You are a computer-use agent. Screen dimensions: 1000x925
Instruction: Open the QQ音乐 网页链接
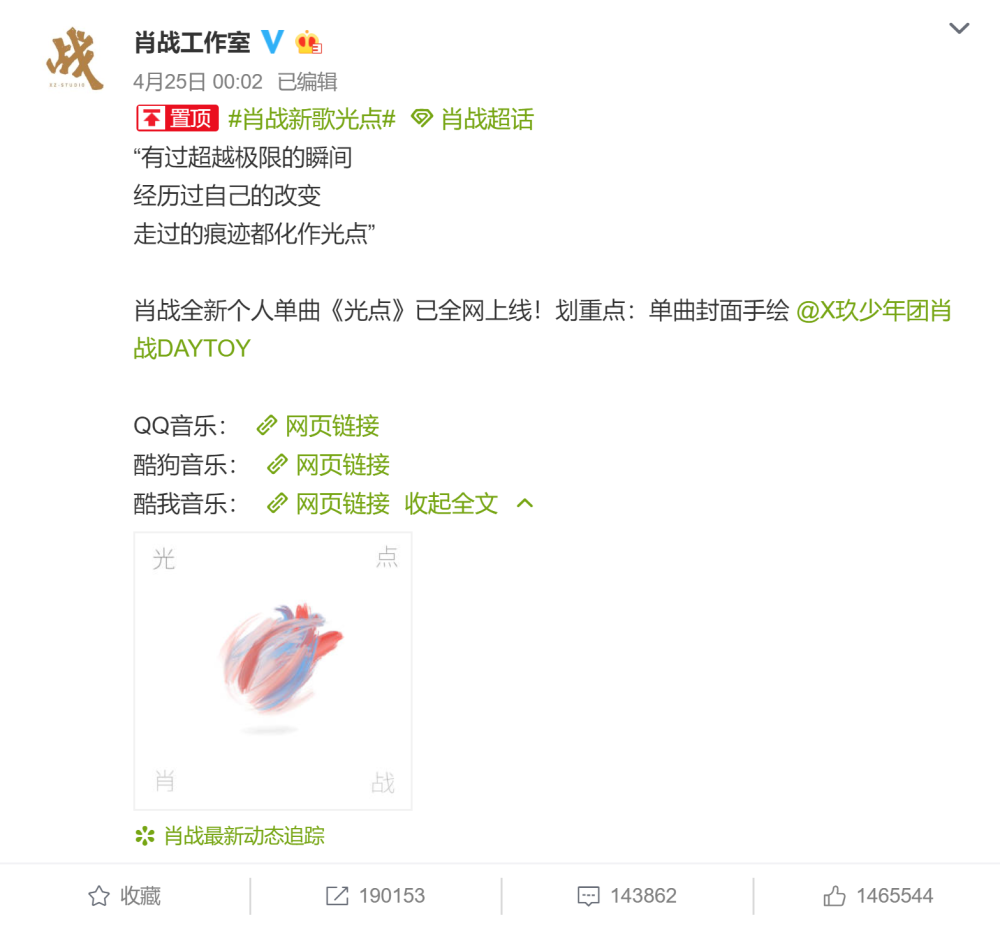pyautogui.click(x=318, y=426)
